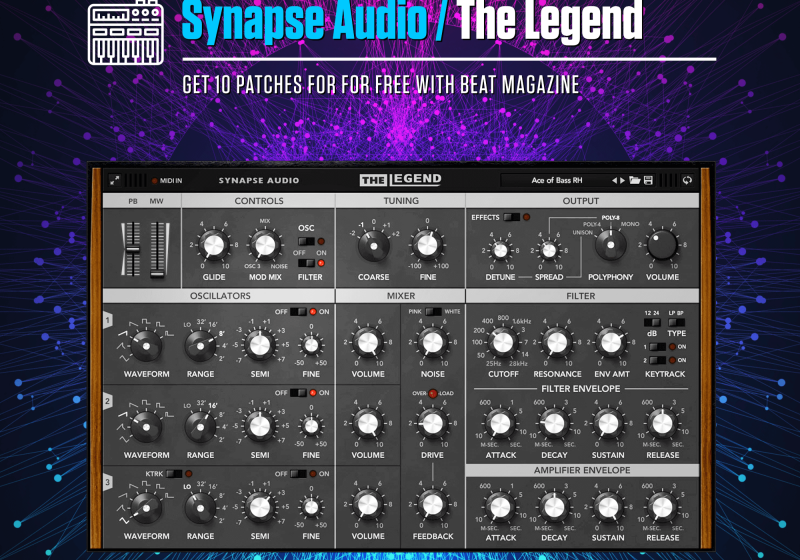The width and height of the screenshot is (800, 560).
Task: Toggle oscillator 3 KTRK switch
Action: coord(174,474)
